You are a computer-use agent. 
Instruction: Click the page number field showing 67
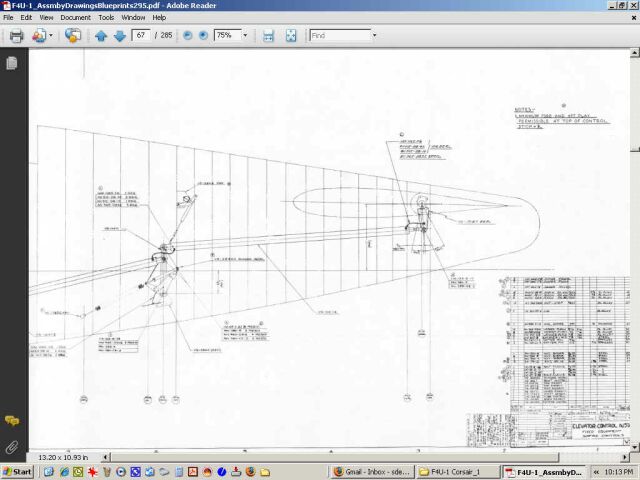point(141,36)
